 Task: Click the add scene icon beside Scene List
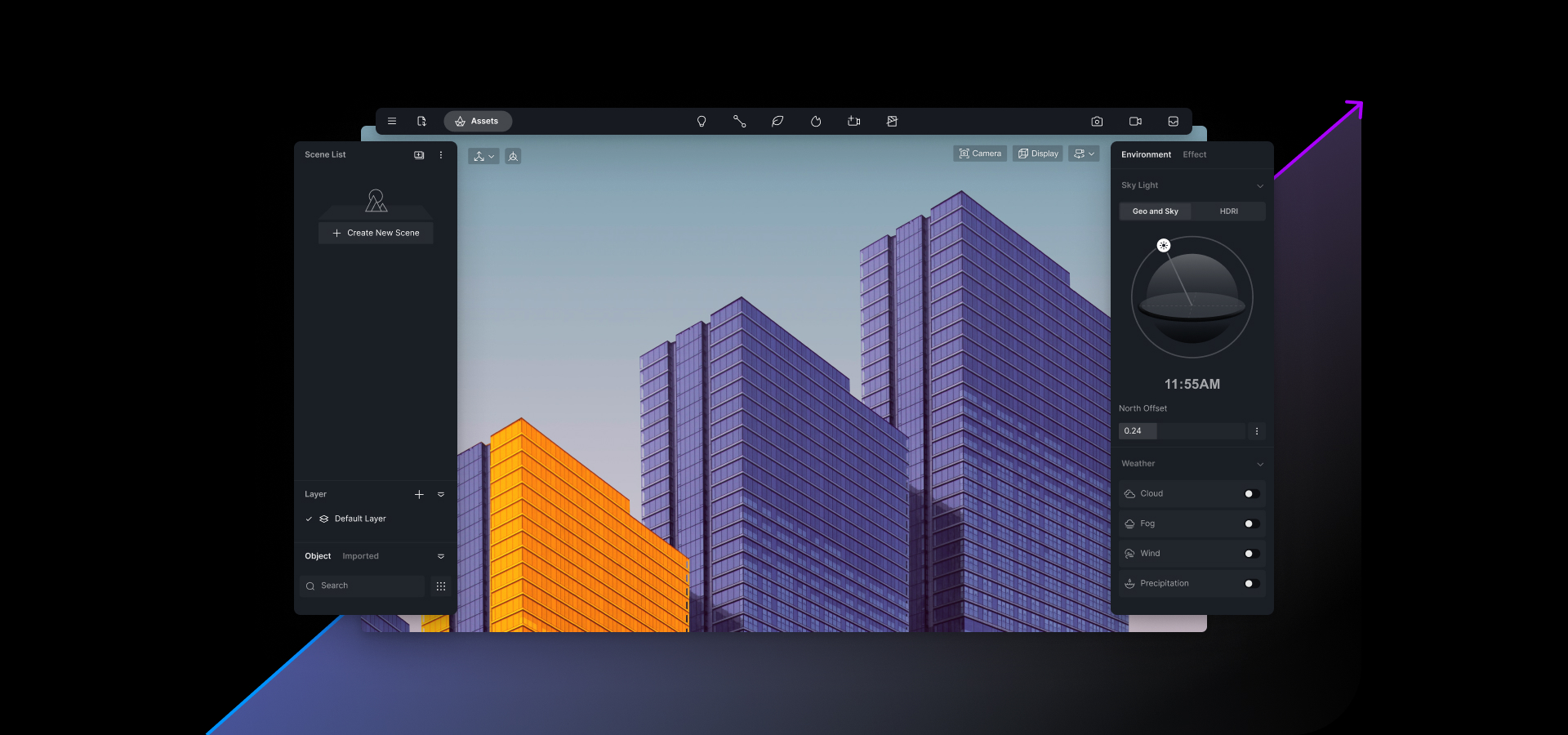coord(419,154)
